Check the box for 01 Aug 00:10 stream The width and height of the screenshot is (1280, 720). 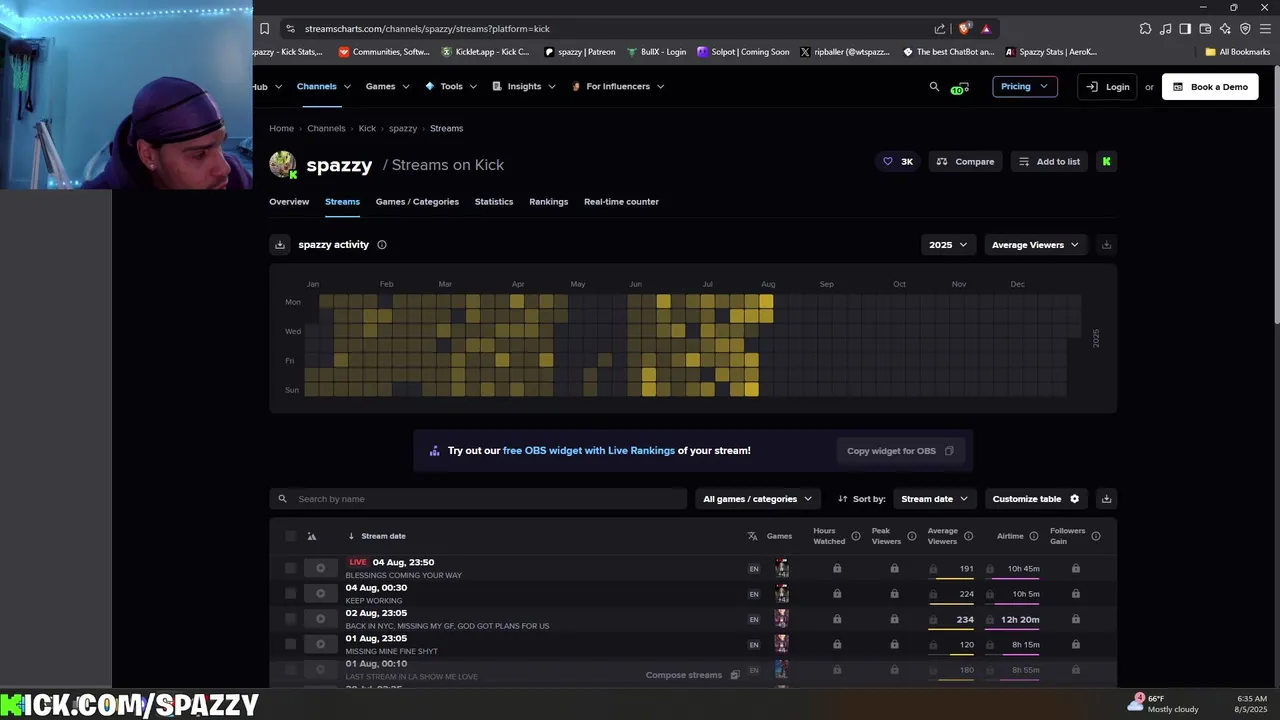[291, 670]
